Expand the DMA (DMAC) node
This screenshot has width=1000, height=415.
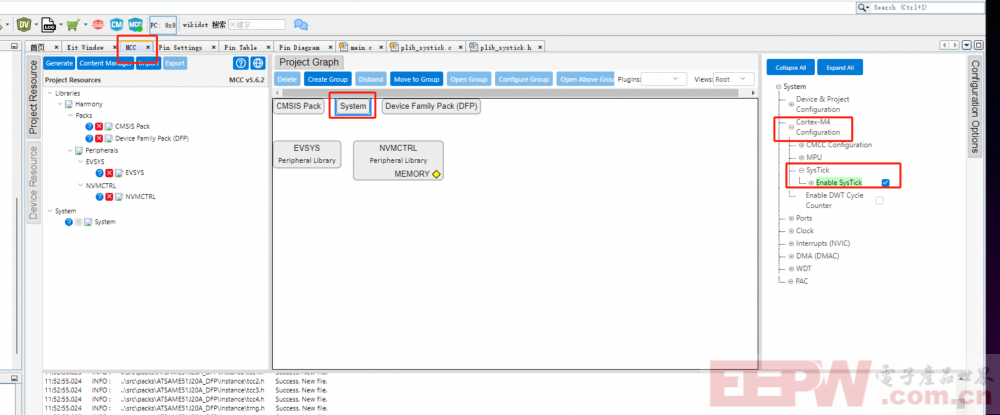(791, 256)
